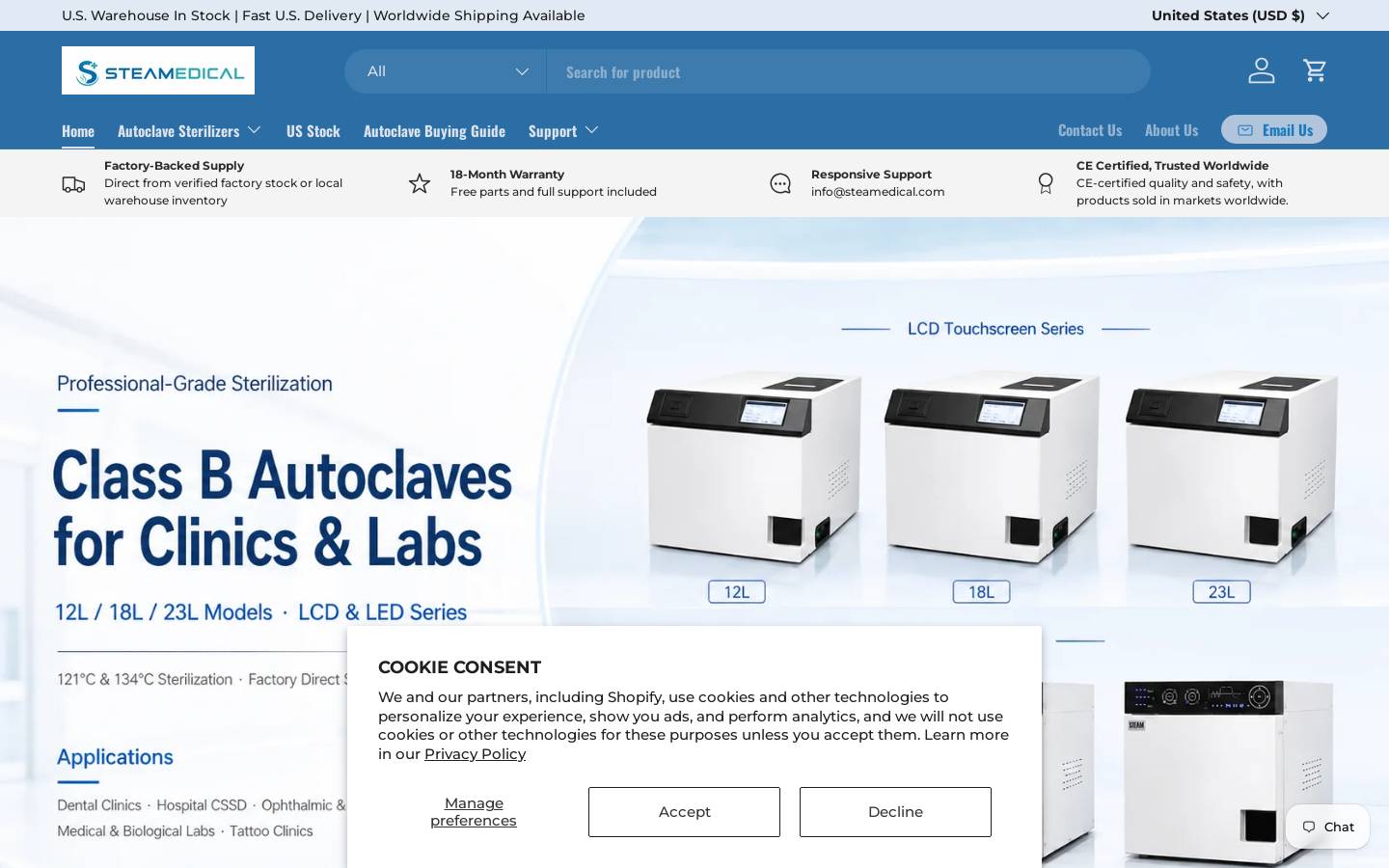Click the CE certification ribbon icon
Viewport: 1389px width, 868px height.
(x=1046, y=183)
